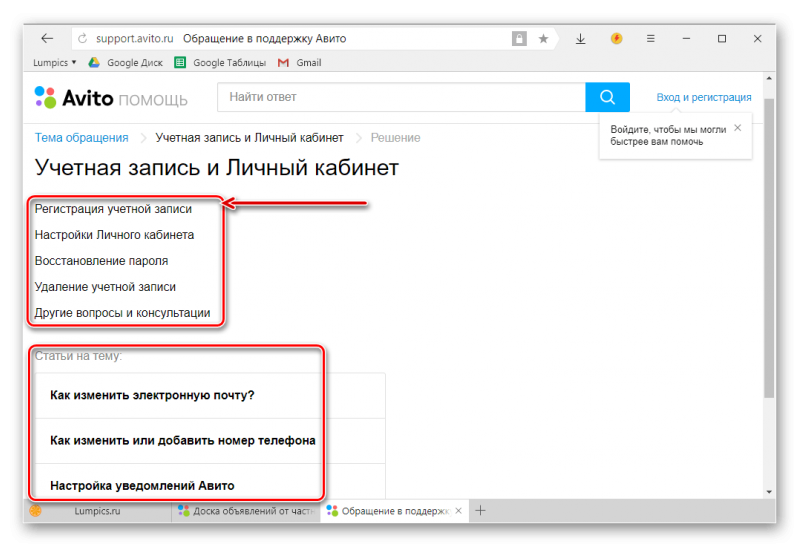
Task: Select Восстановление пароля topic
Action: point(101,261)
